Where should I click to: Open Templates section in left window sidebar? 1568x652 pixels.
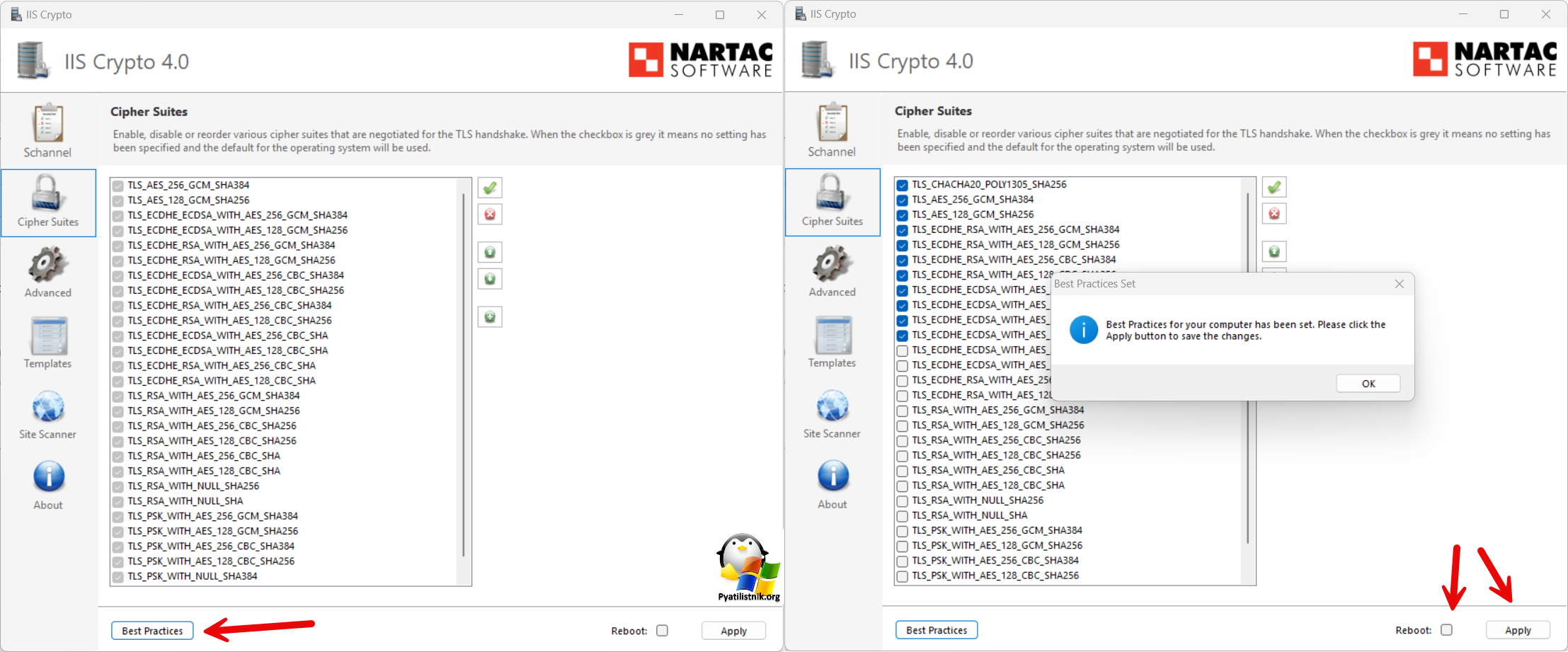(x=48, y=343)
